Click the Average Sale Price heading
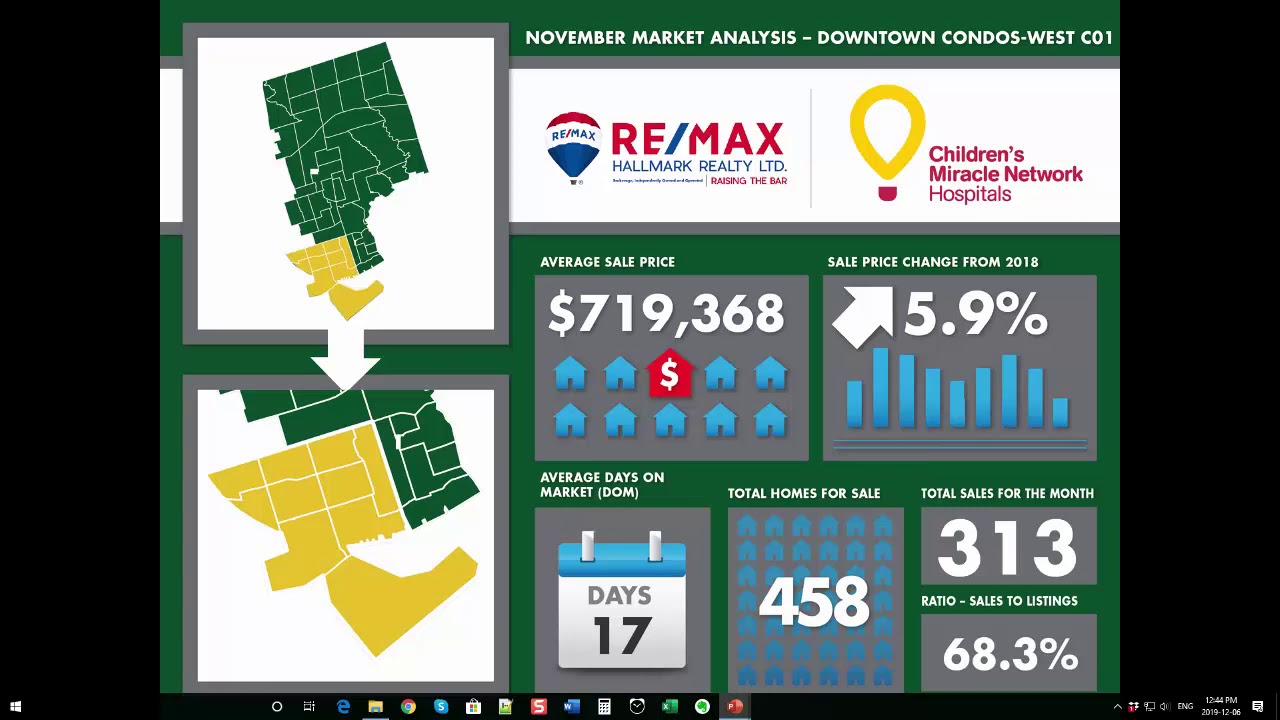This screenshot has width=1280, height=720. (x=607, y=262)
